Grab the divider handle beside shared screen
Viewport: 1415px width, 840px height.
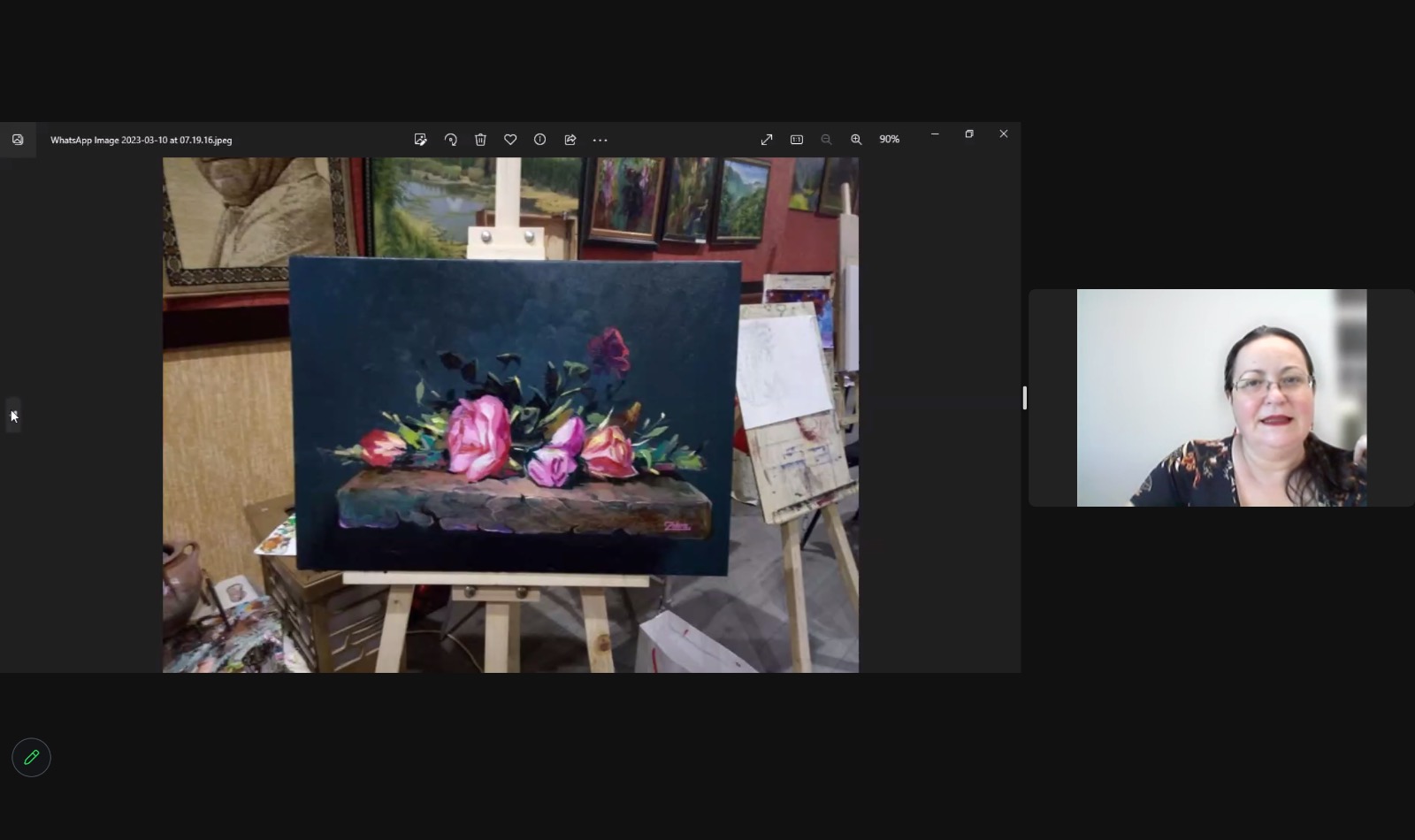1025,398
